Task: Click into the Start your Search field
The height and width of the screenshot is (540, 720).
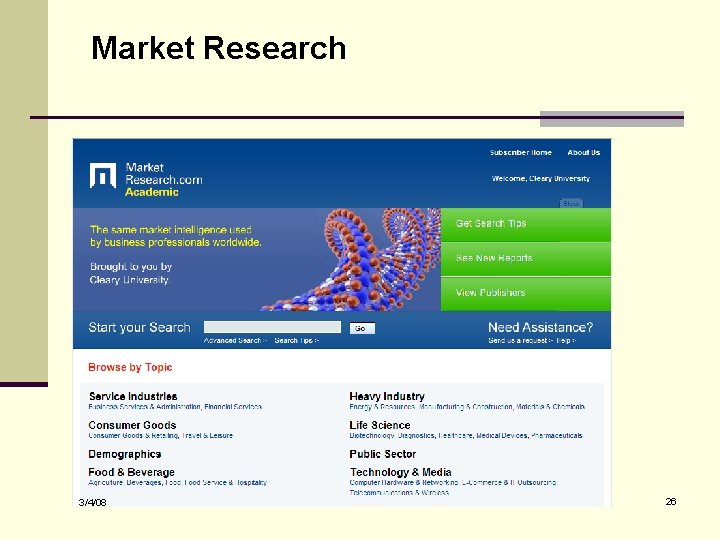Action: pyautogui.click(x=272, y=327)
